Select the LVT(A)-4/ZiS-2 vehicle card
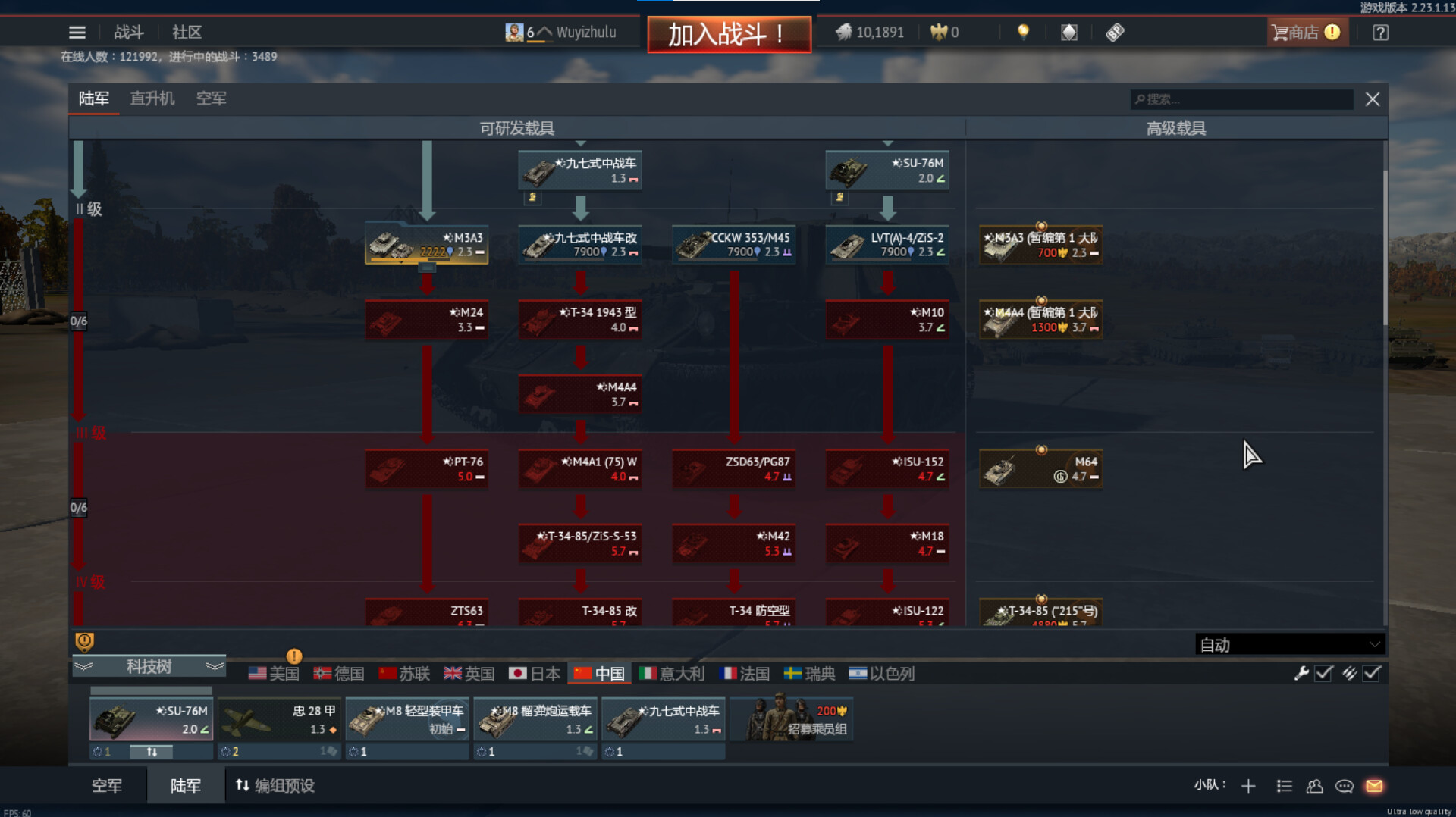1456x817 pixels. (x=887, y=244)
